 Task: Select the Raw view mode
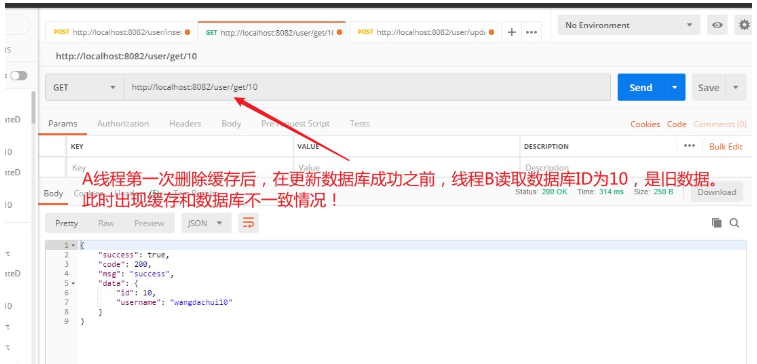[x=106, y=223]
